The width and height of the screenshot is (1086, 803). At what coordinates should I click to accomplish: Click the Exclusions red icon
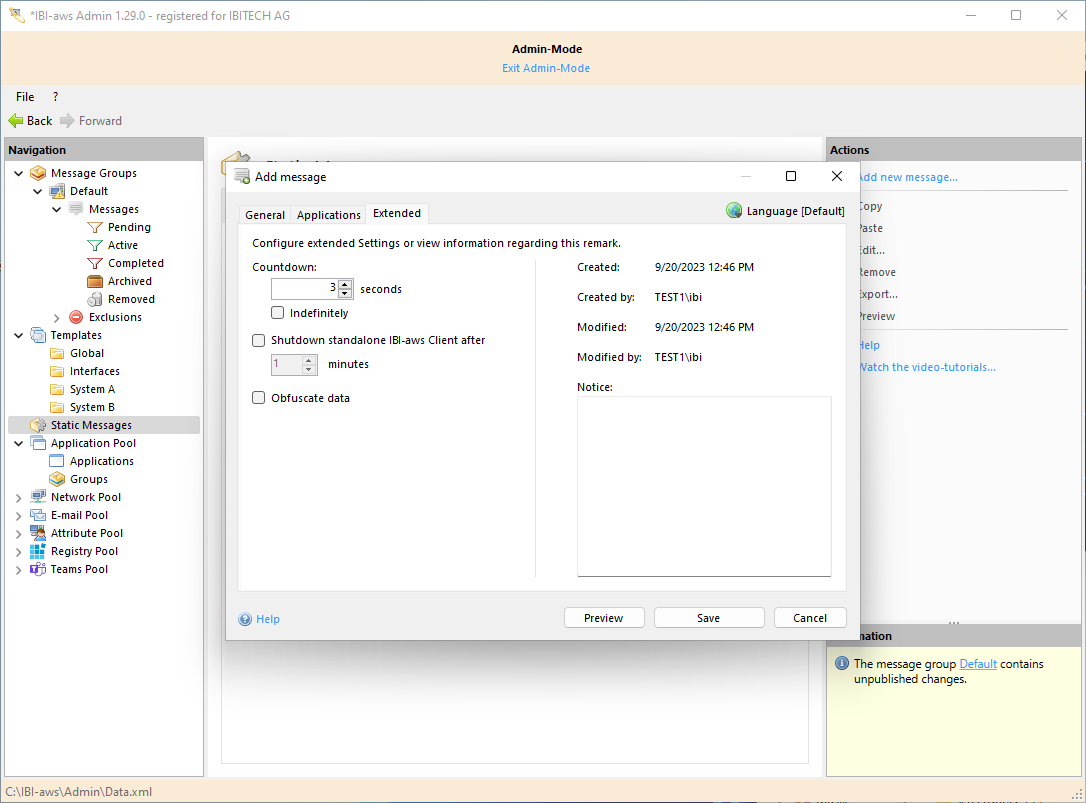click(x=76, y=317)
